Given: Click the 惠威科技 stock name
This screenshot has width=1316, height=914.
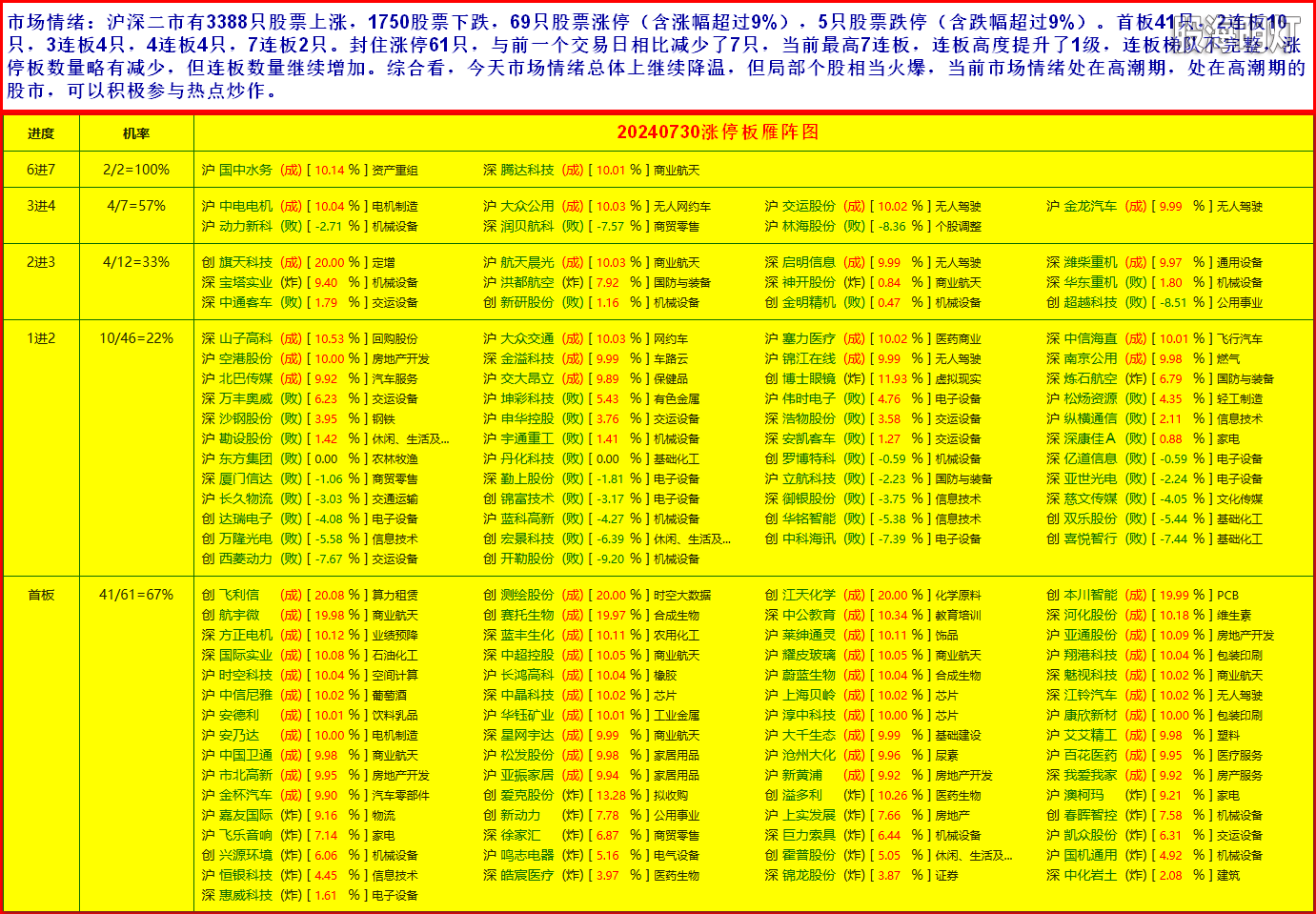Looking at the screenshot, I should [x=245, y=895].
